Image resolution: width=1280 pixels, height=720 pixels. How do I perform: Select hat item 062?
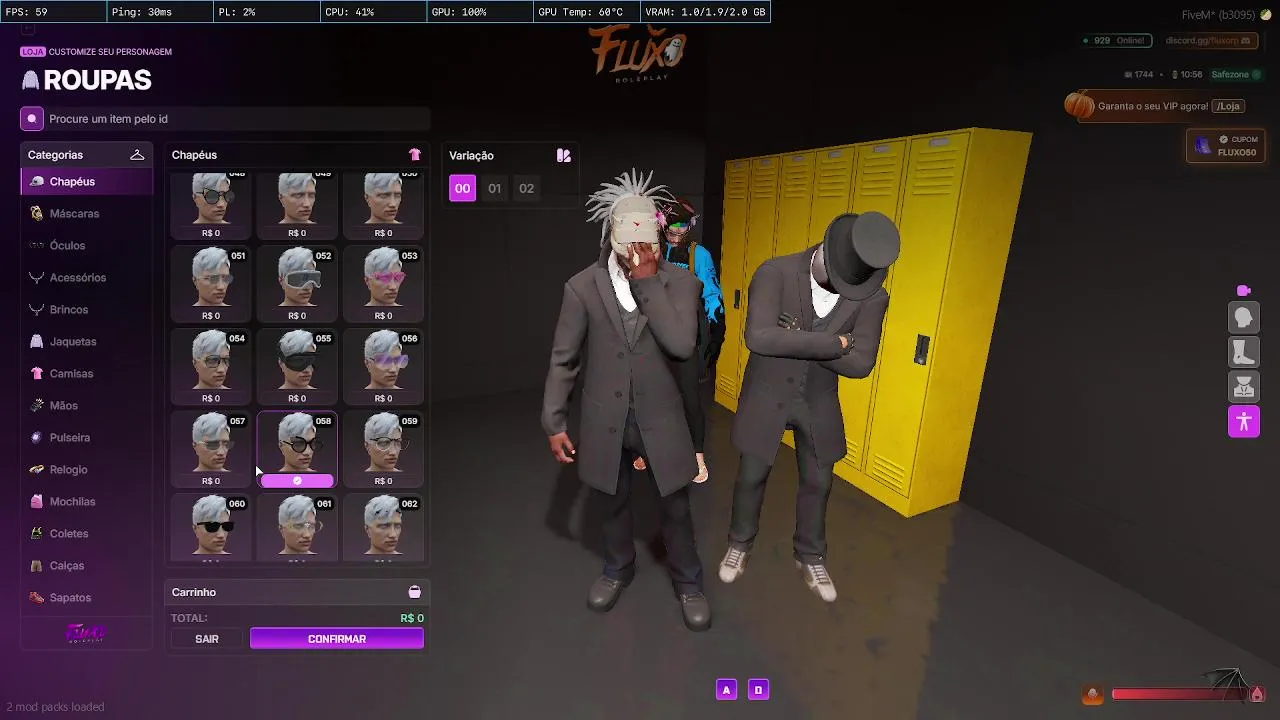point(383,528)
